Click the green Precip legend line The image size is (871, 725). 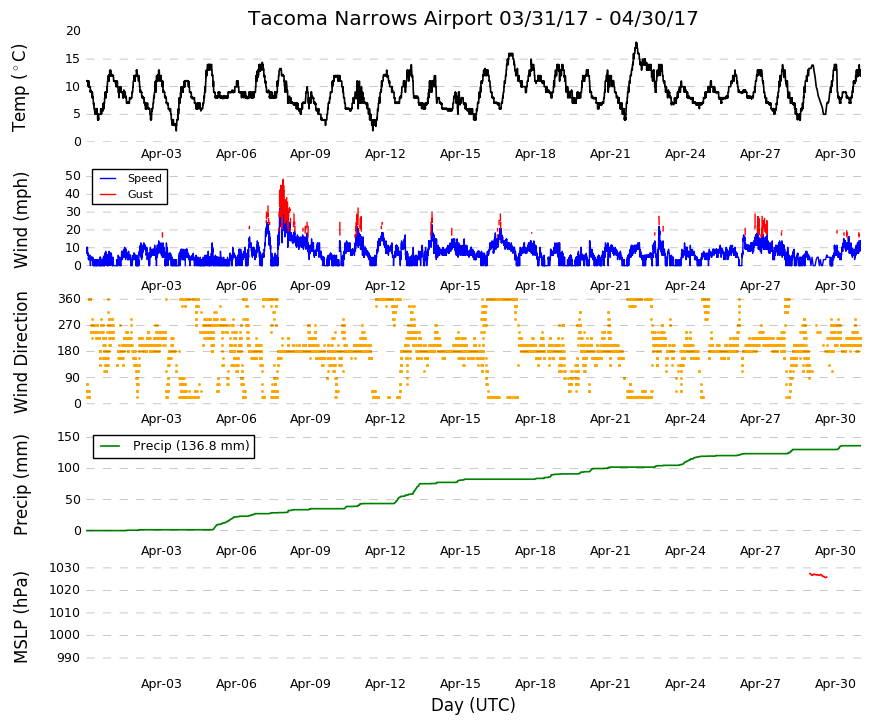pos(110,446)
